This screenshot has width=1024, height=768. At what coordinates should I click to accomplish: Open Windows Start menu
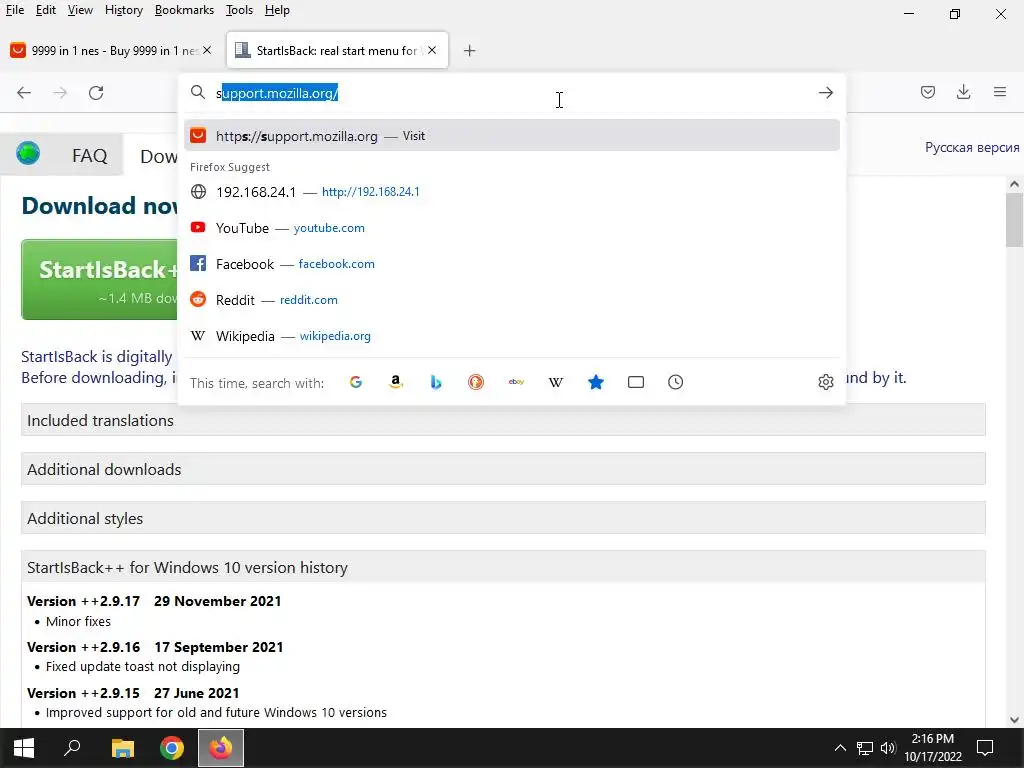24,748
